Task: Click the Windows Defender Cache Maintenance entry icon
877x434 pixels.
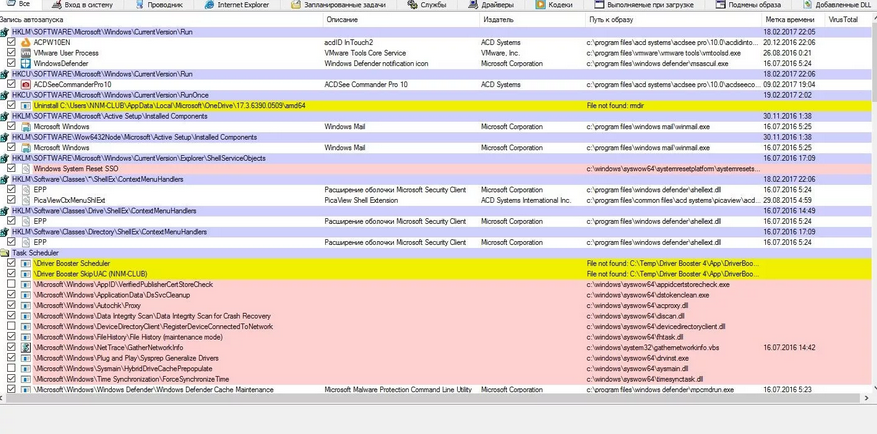Action: (25, 389)
